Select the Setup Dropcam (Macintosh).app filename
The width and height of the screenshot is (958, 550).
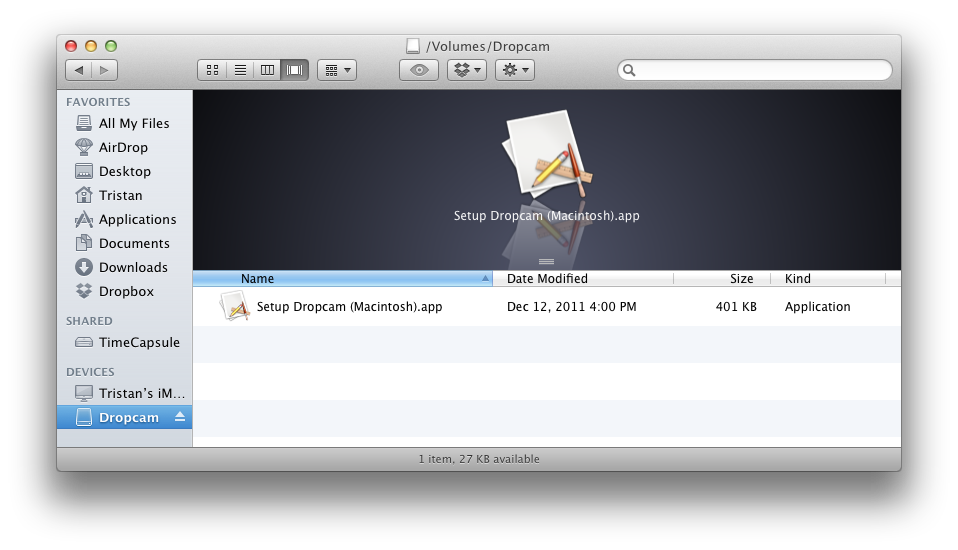pos(349,307)
